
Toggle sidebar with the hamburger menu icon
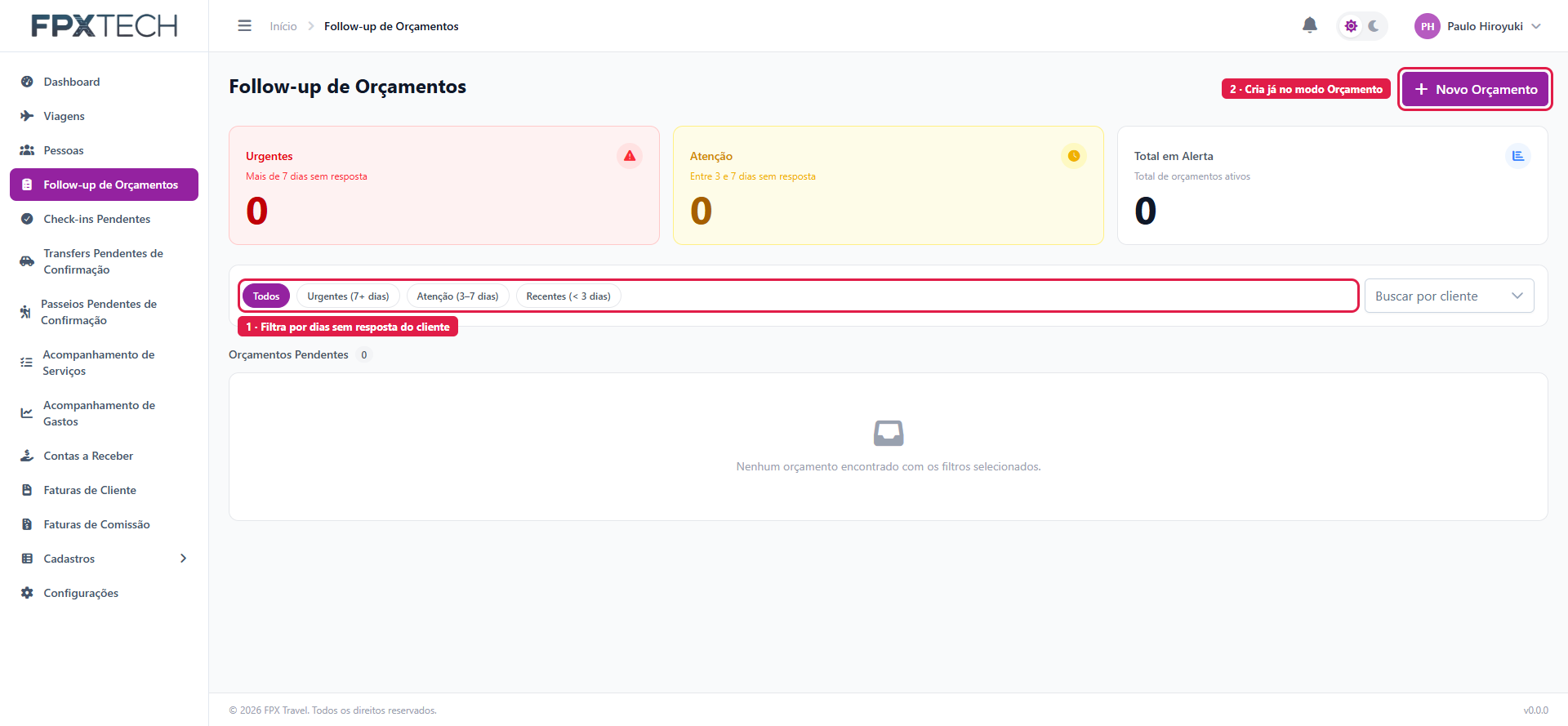tap(244, 26)
